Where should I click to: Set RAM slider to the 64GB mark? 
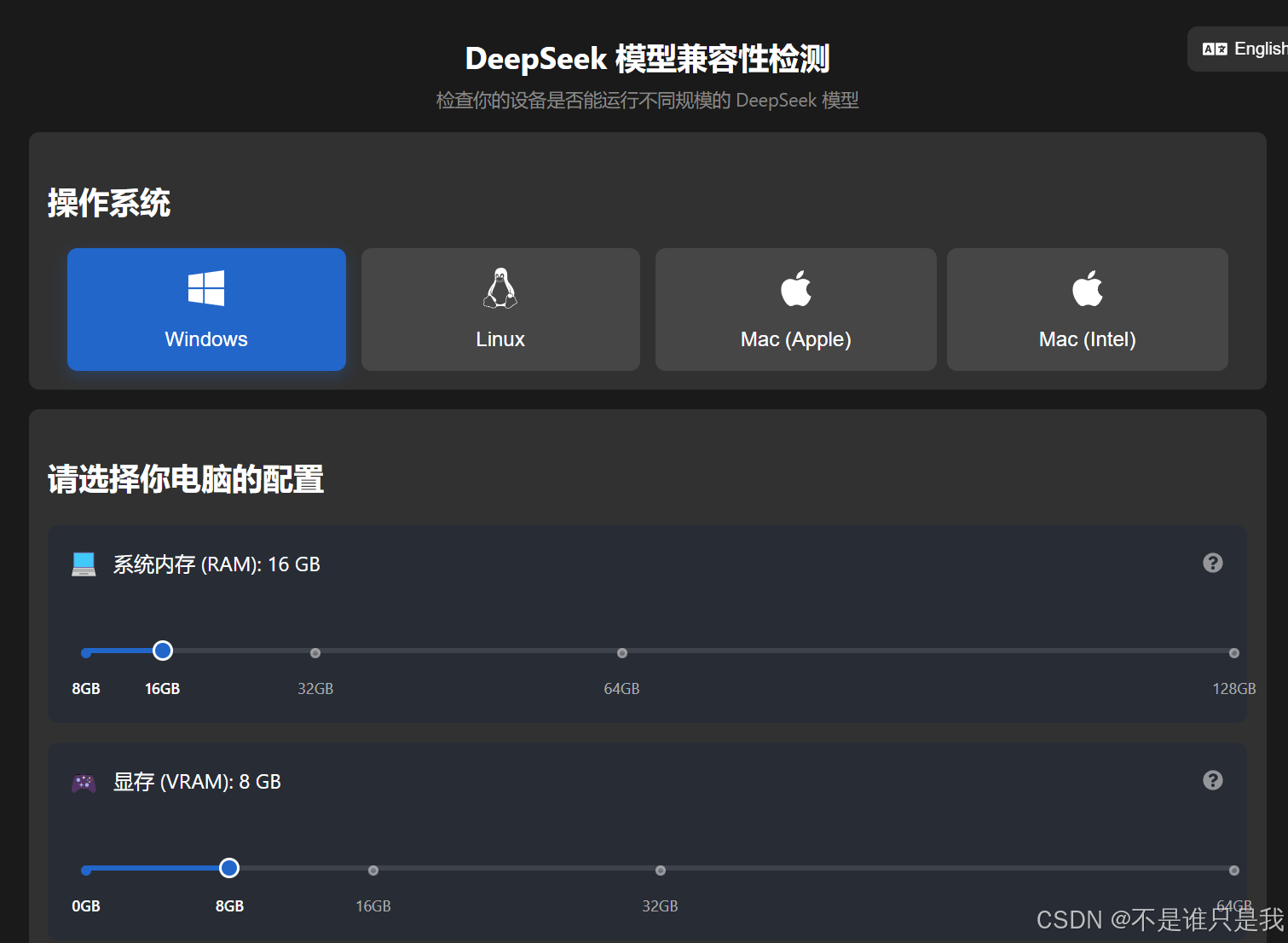point(622,653)
